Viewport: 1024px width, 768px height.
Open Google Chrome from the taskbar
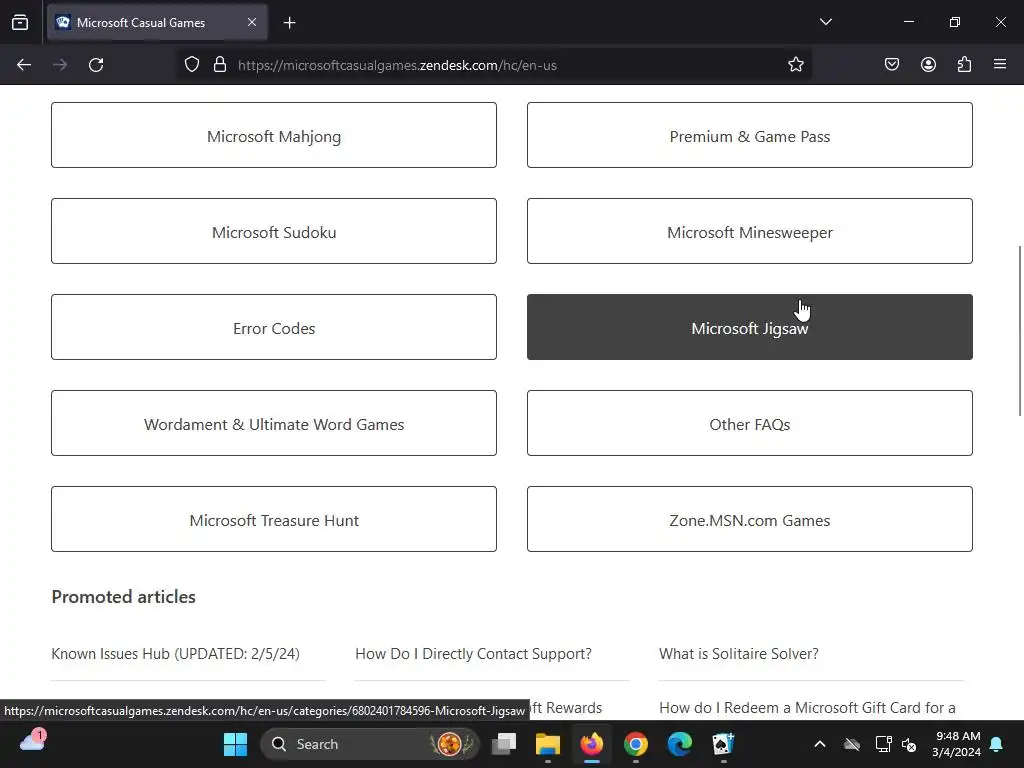pos(635,744)
